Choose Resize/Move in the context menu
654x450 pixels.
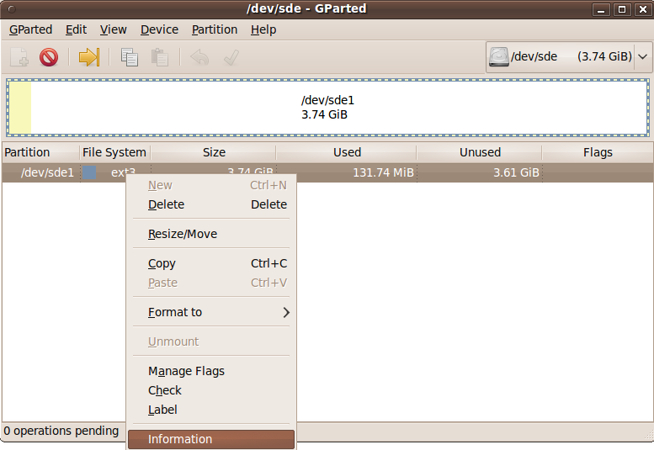(x=182, y=234)
